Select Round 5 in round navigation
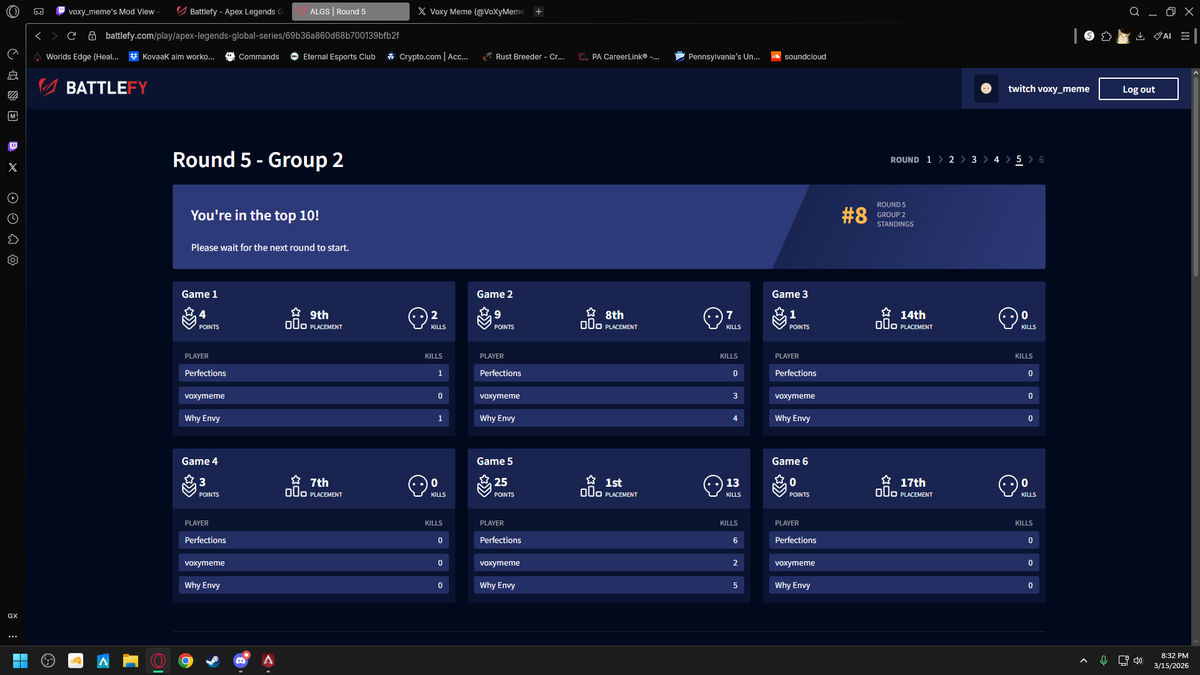 [1019, 160]
